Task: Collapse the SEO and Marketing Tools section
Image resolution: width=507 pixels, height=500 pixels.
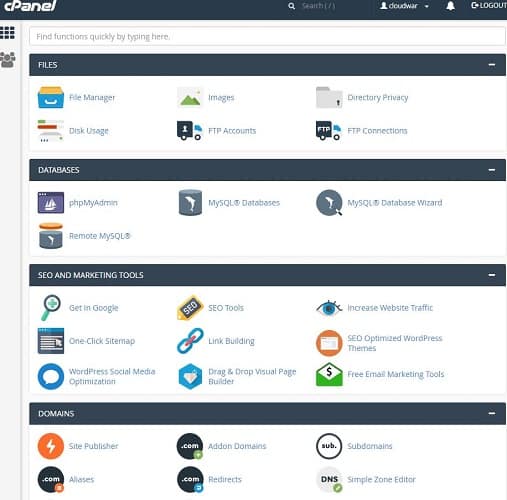Action: (492, 275)
